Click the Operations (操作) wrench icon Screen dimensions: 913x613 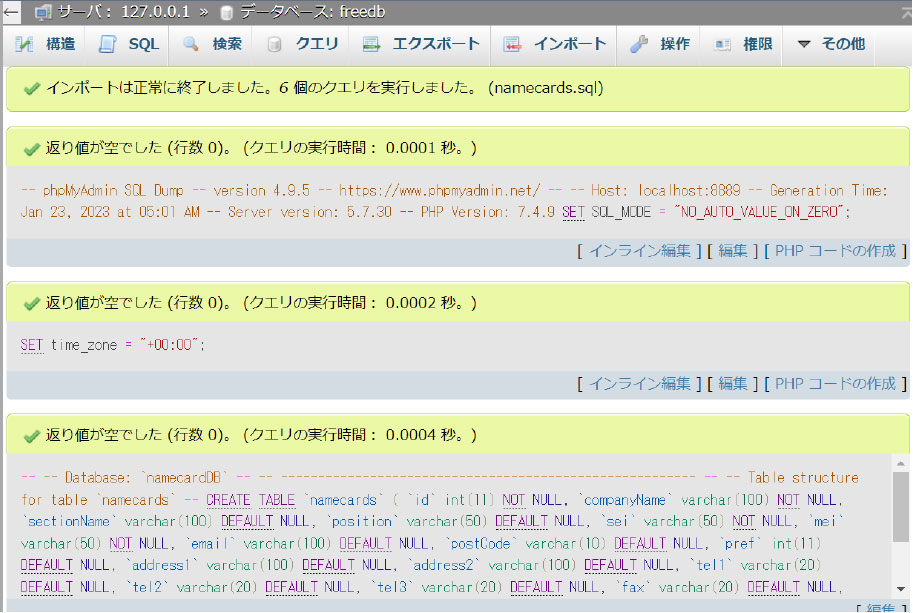point(639,44)
